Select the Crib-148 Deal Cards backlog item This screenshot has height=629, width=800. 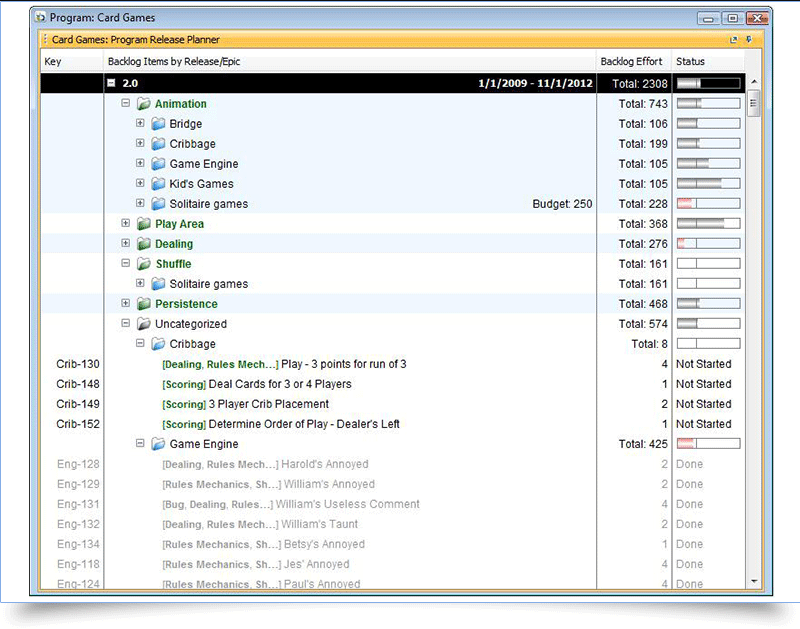[279, 384]
